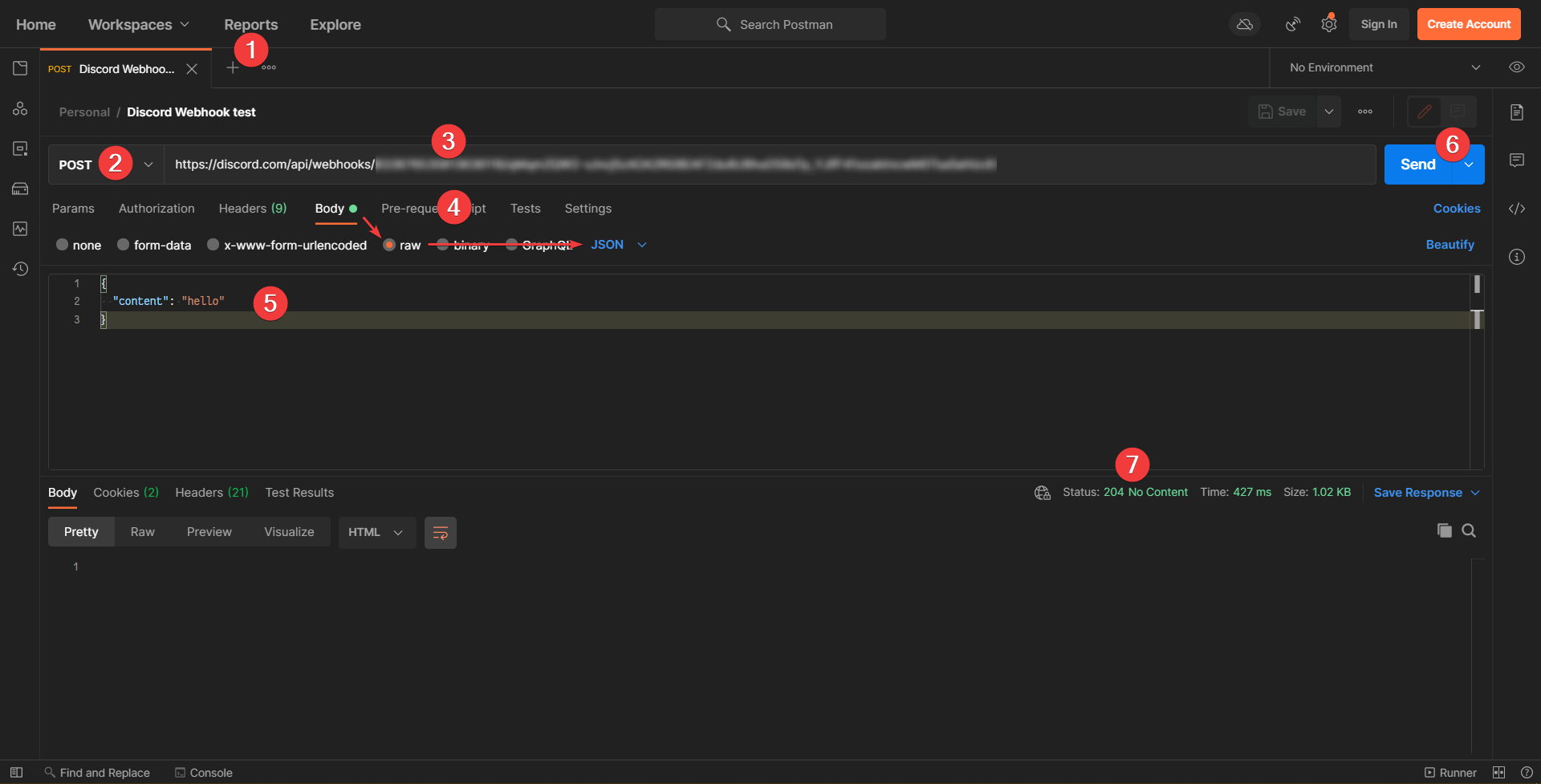This screenshot has height=784, width=1541.
Task: Expand the Send button dropdown arrow
Action: point(1469,165)
